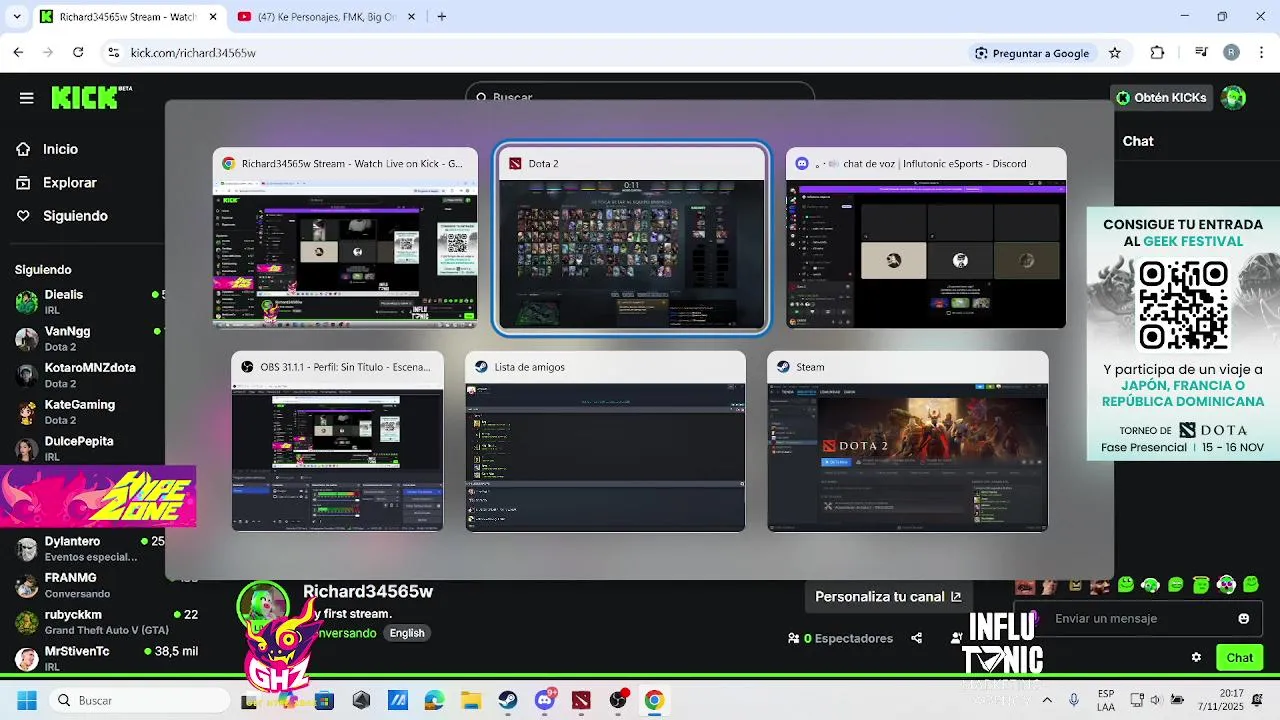
Task: Open Discord from taskbar
Action: [545, 700]
